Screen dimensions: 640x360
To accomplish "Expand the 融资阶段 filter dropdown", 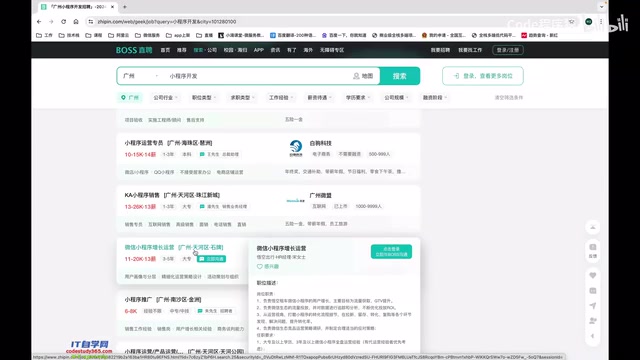I will 435,98.
